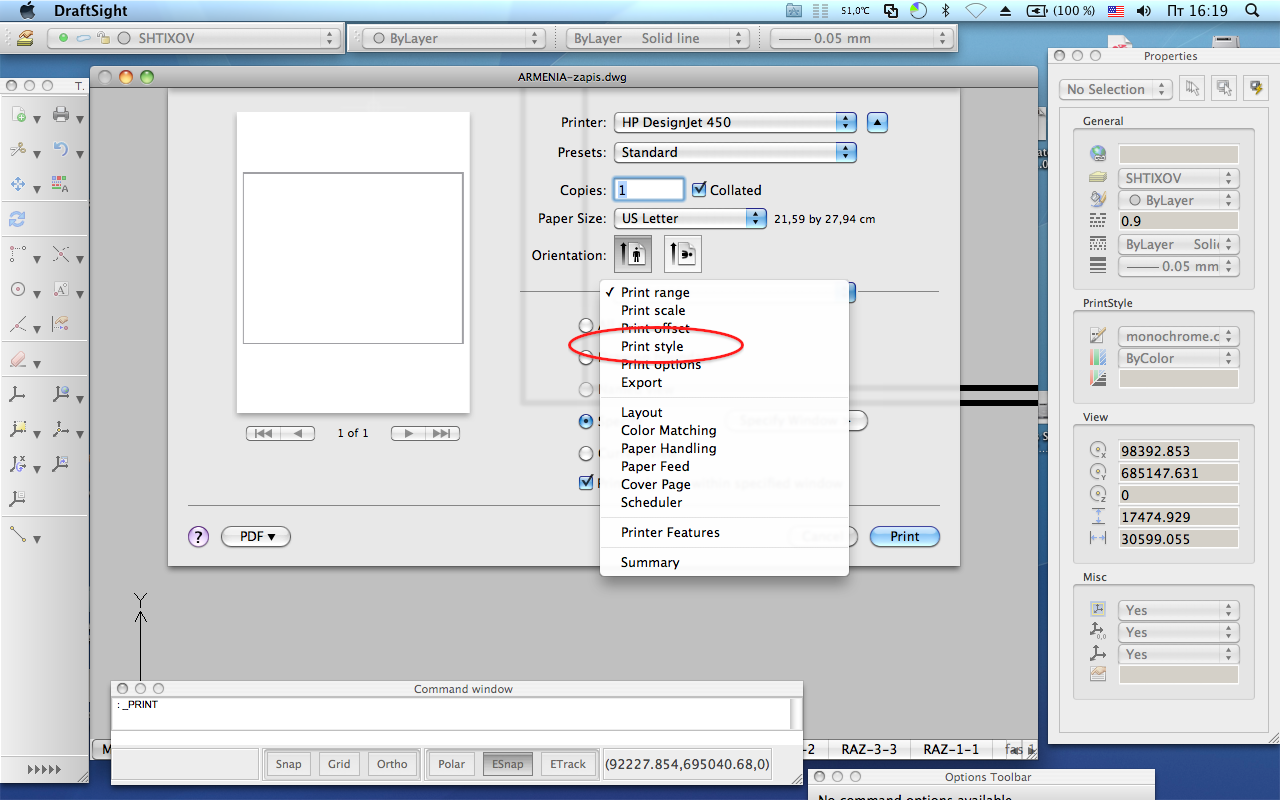Click the coordinate axis icon with X rotation arrow
The height and width of the screenshot is (800, 1280).
point(18,464)
